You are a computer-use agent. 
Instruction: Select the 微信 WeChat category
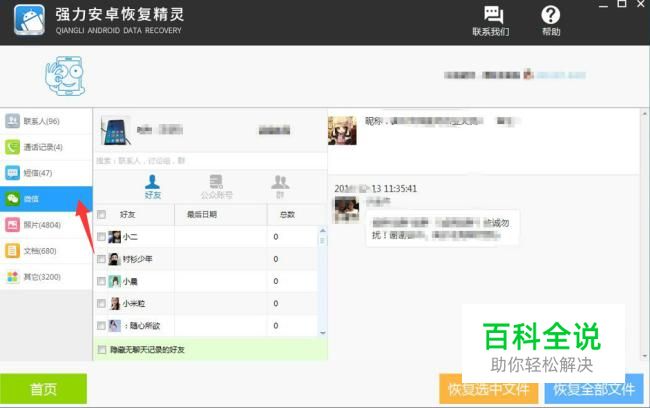pyautogui.click(x=46, y=199)
